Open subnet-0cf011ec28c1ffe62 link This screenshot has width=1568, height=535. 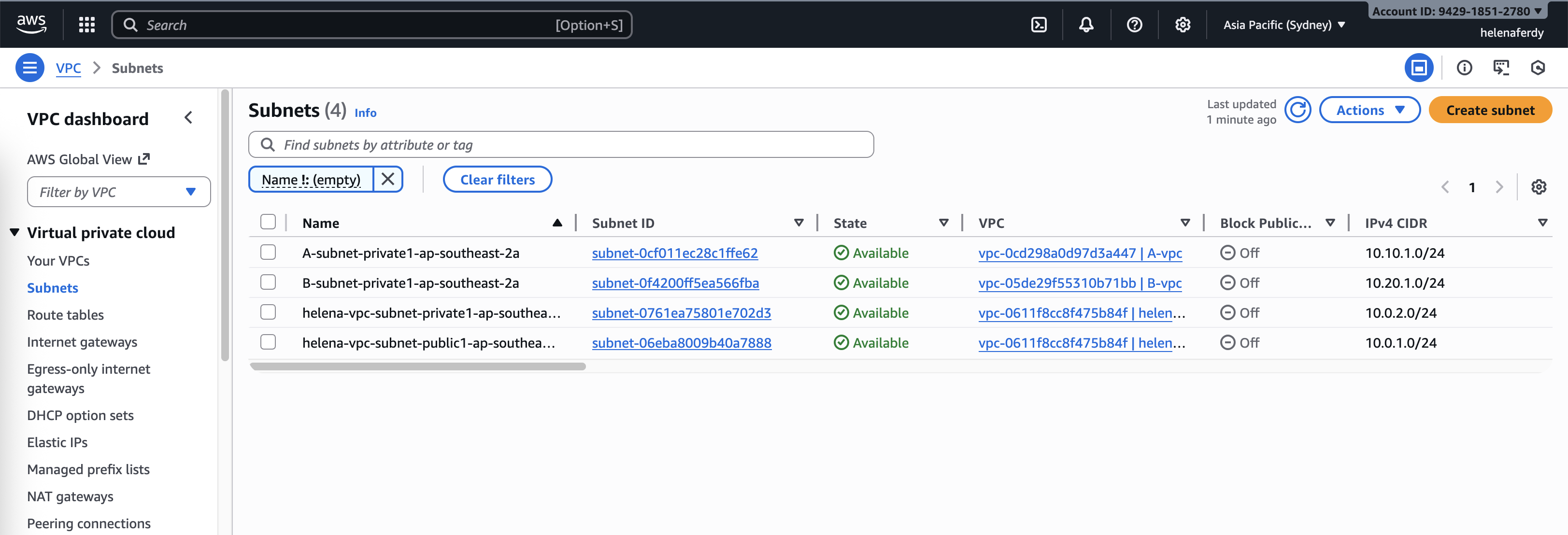coord(674,253)
